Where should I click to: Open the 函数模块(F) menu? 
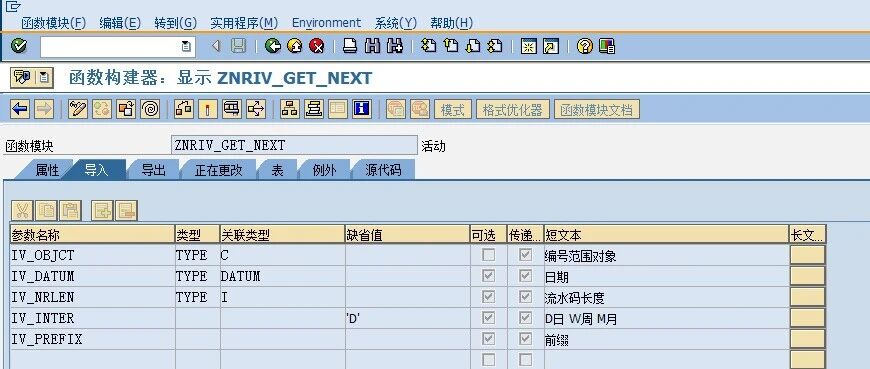click(53, 23)
